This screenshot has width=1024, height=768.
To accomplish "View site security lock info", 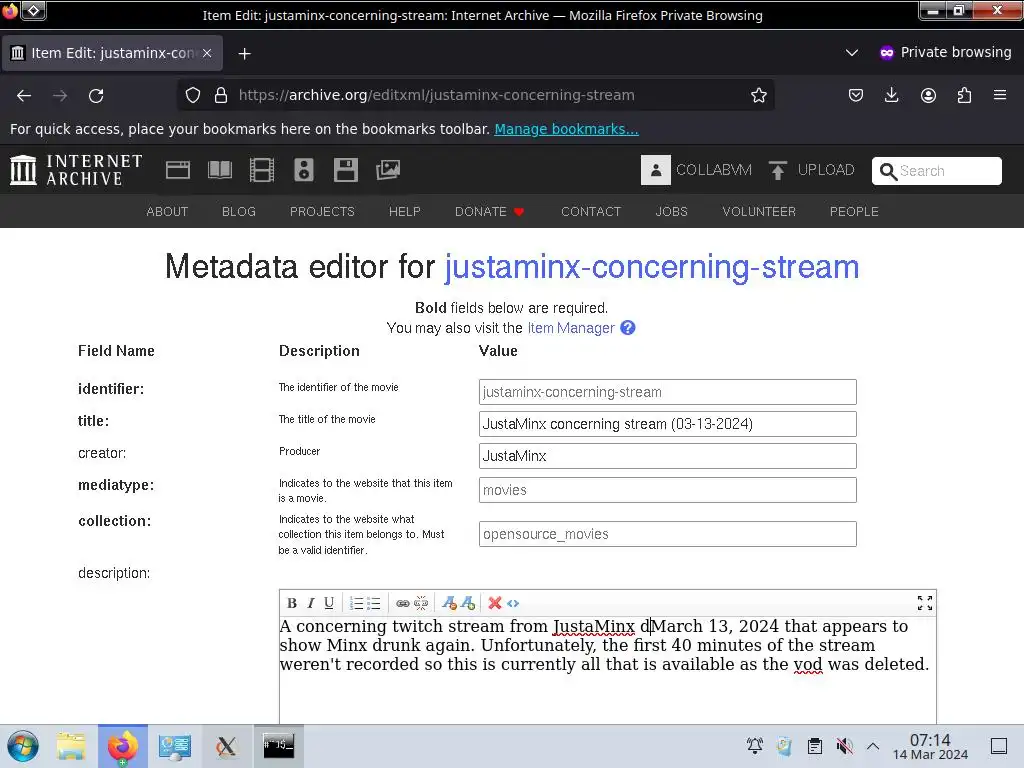I will pos(221,95).
